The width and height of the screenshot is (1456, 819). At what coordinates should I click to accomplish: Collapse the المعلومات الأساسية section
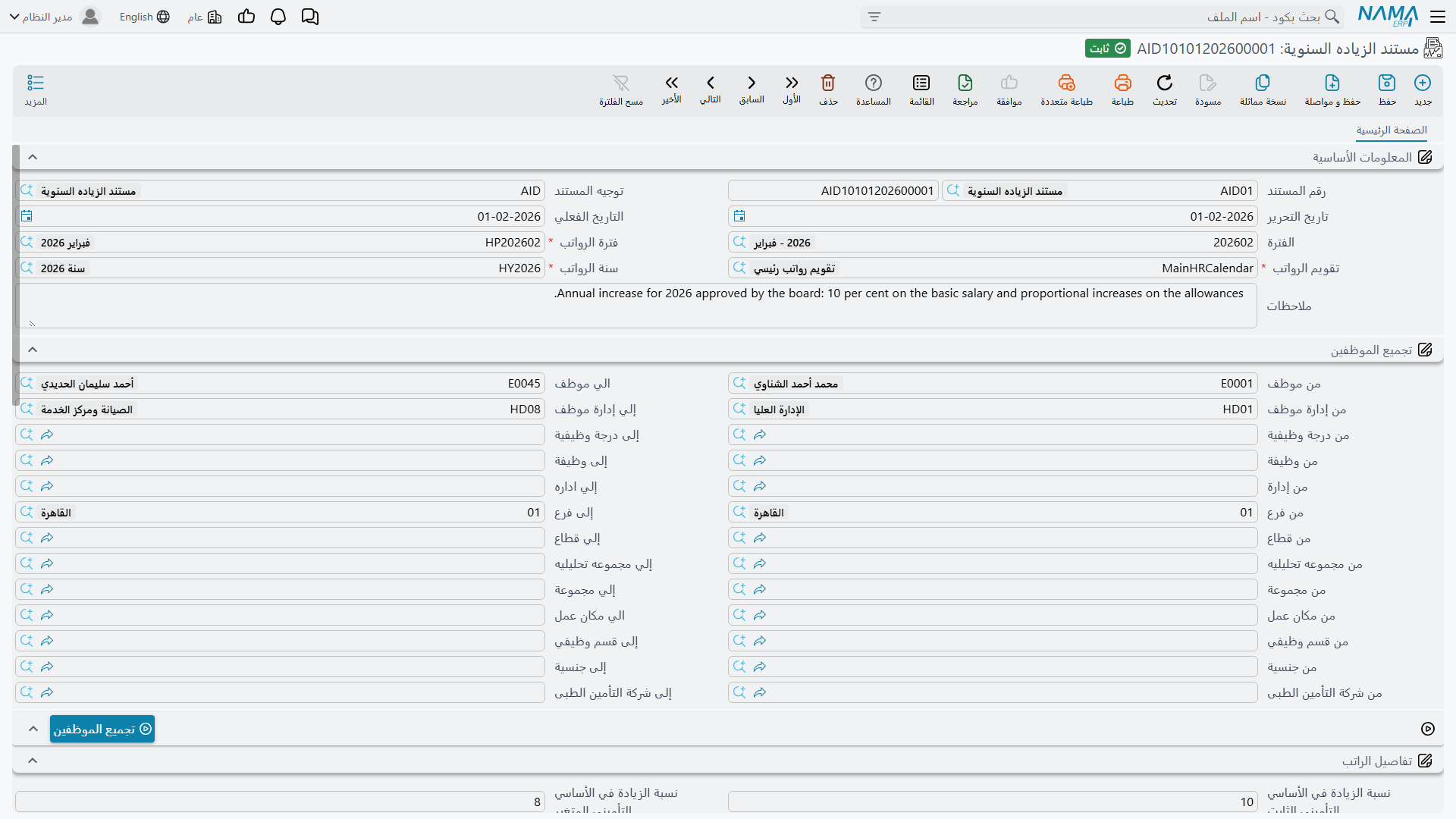click(33, 157)
